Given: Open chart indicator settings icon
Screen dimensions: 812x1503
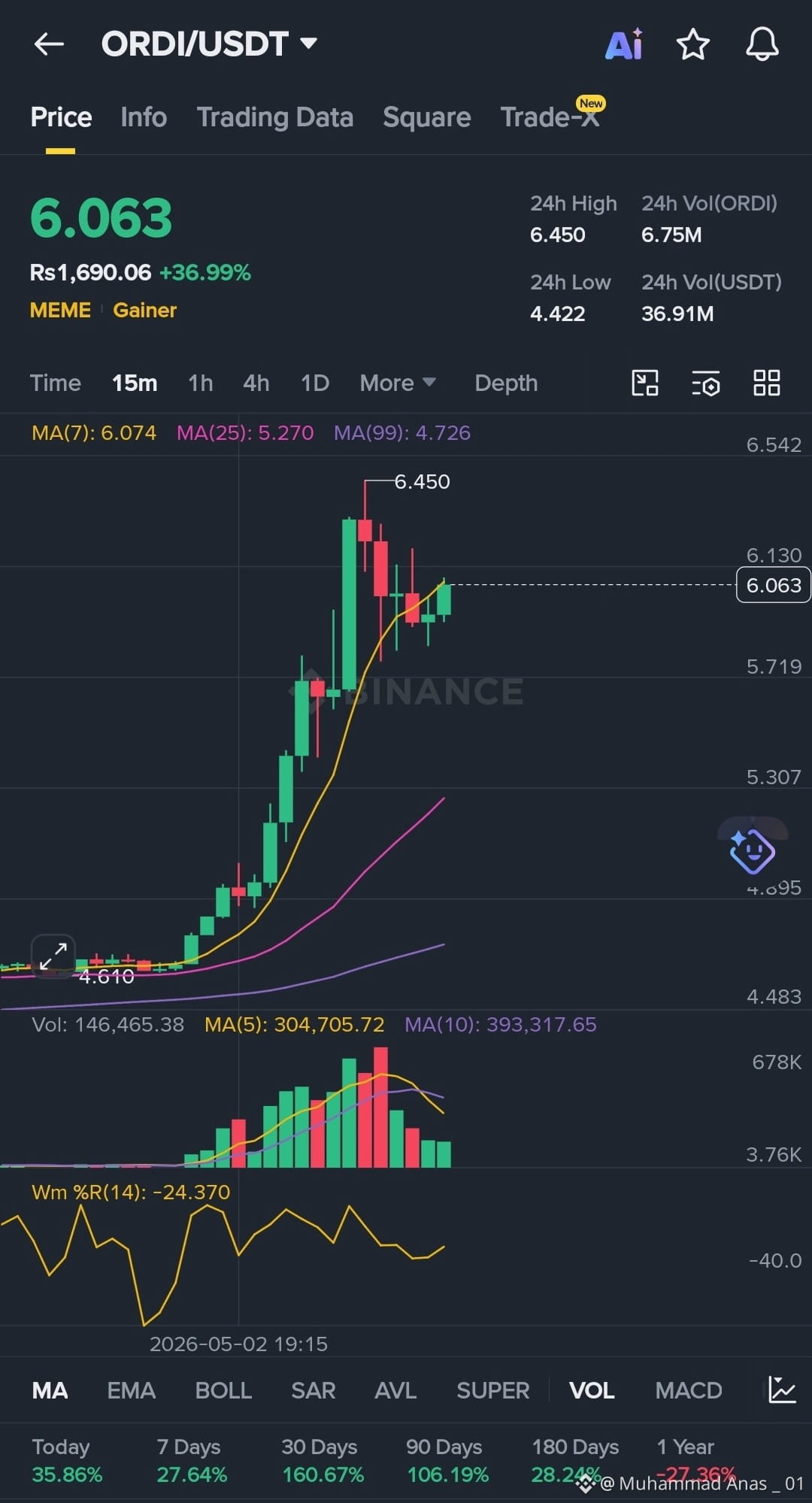Looking at the screenshot, I should click(x=705, y=383).
